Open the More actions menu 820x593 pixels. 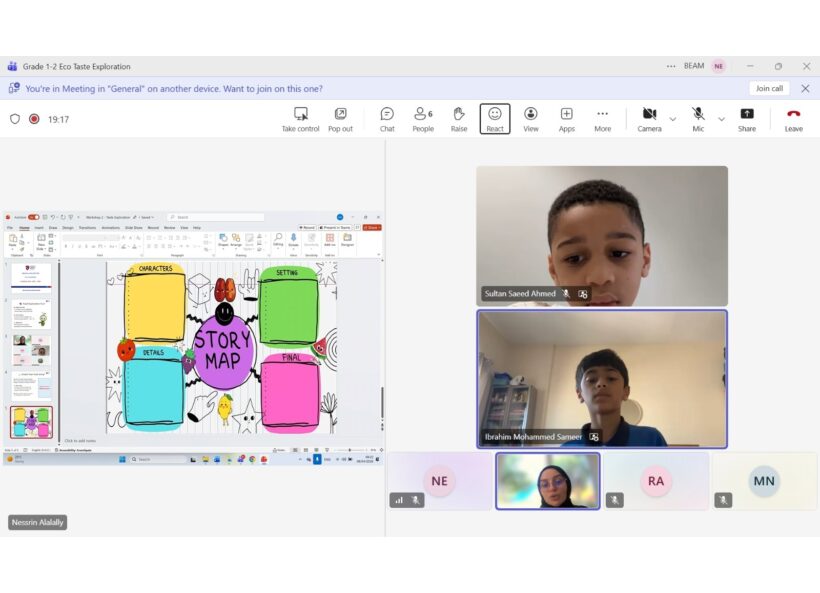tap(602, 118)
